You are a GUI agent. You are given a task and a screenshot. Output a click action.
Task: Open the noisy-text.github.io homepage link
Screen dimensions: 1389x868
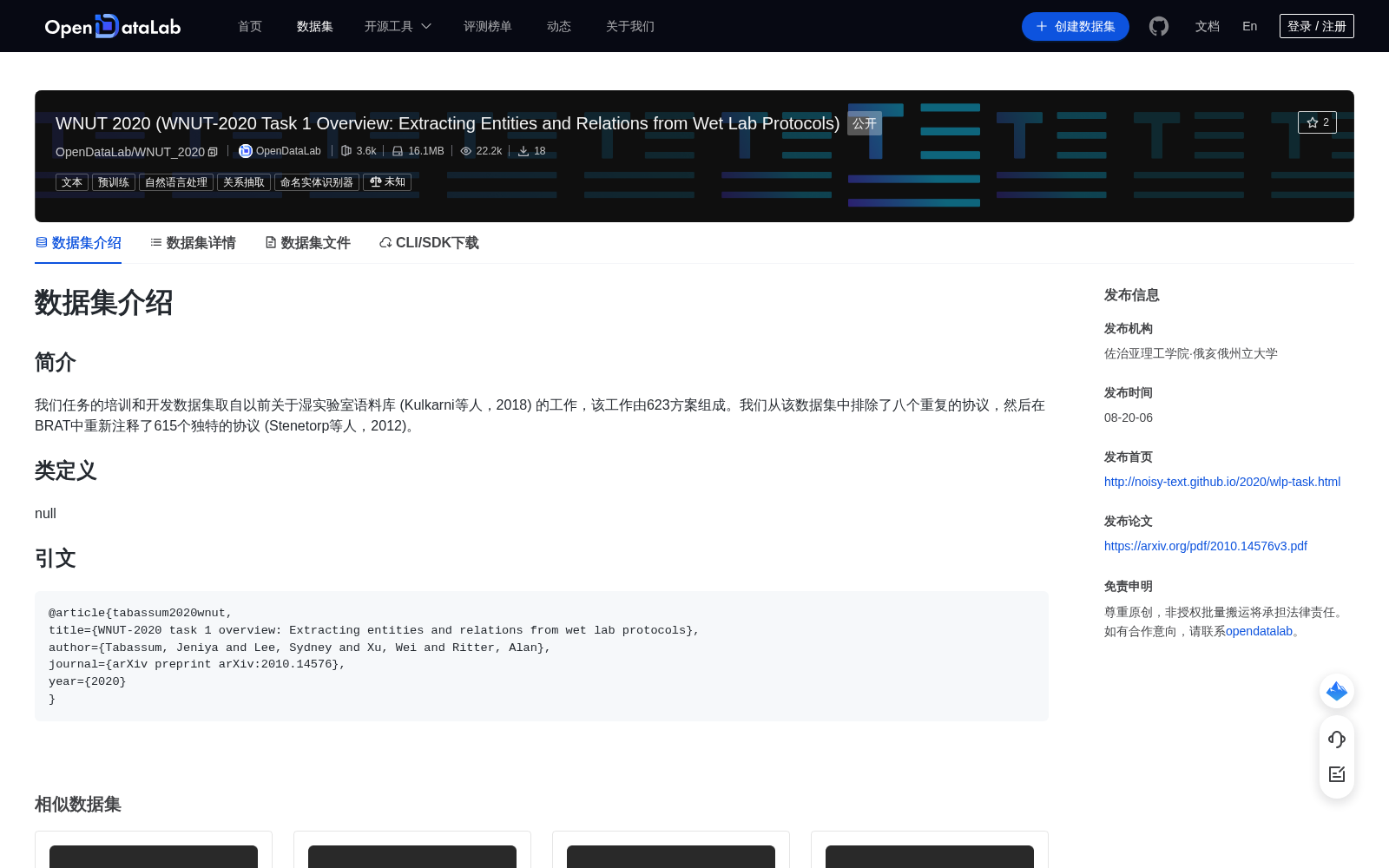coord(1222,482)
